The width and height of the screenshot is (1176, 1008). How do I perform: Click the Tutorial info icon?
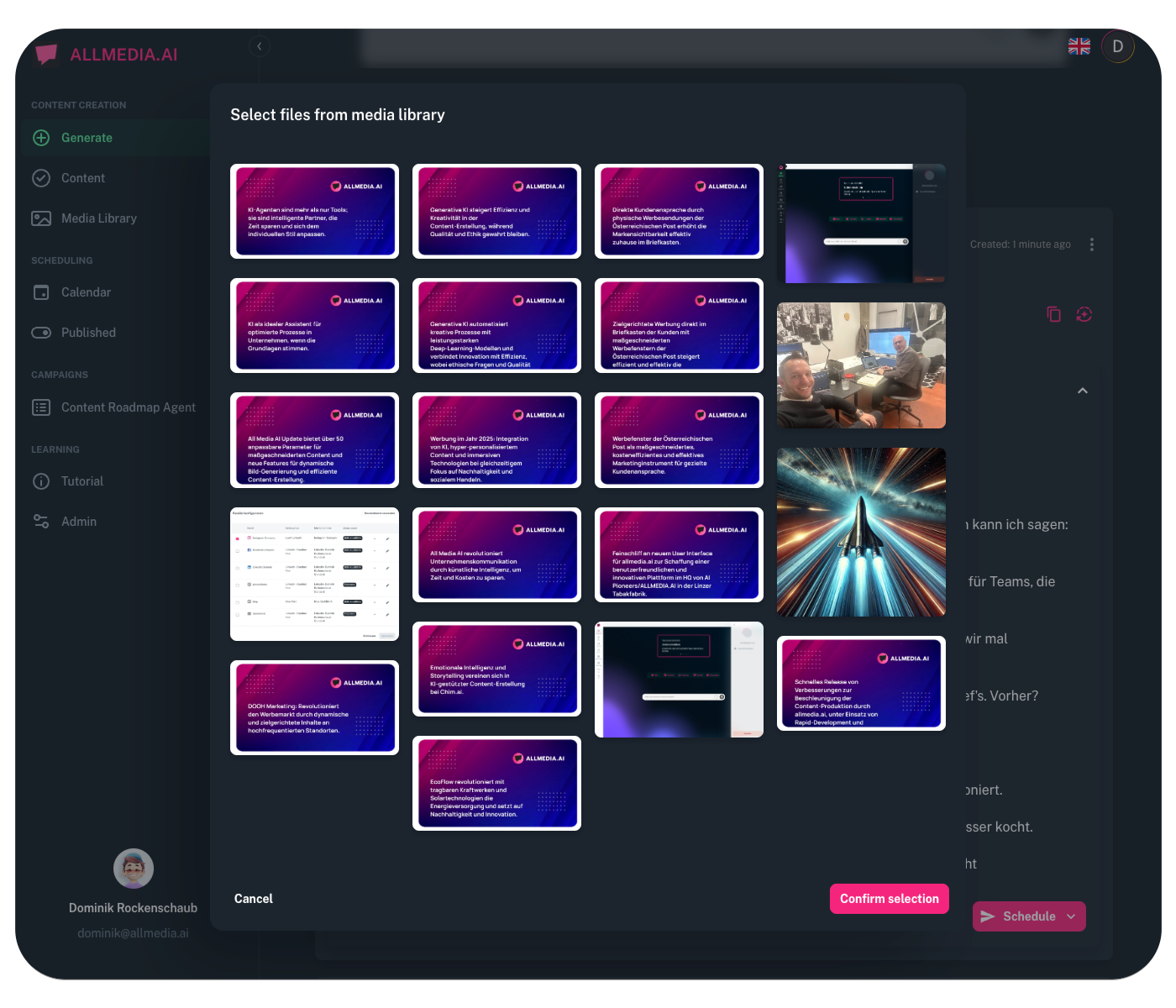click(x=41, y=481)
